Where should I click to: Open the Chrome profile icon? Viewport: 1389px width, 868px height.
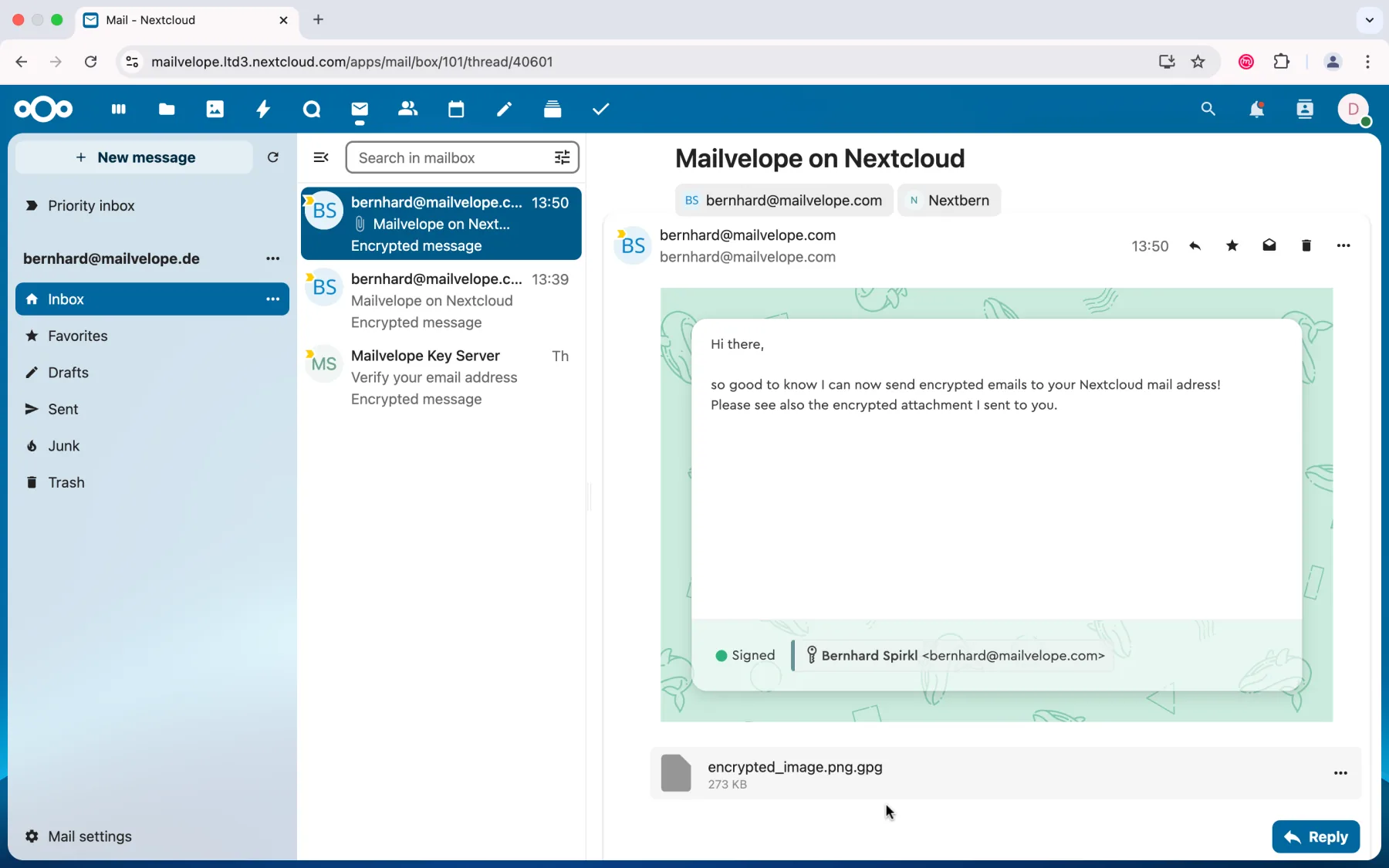click(1332, 62)
